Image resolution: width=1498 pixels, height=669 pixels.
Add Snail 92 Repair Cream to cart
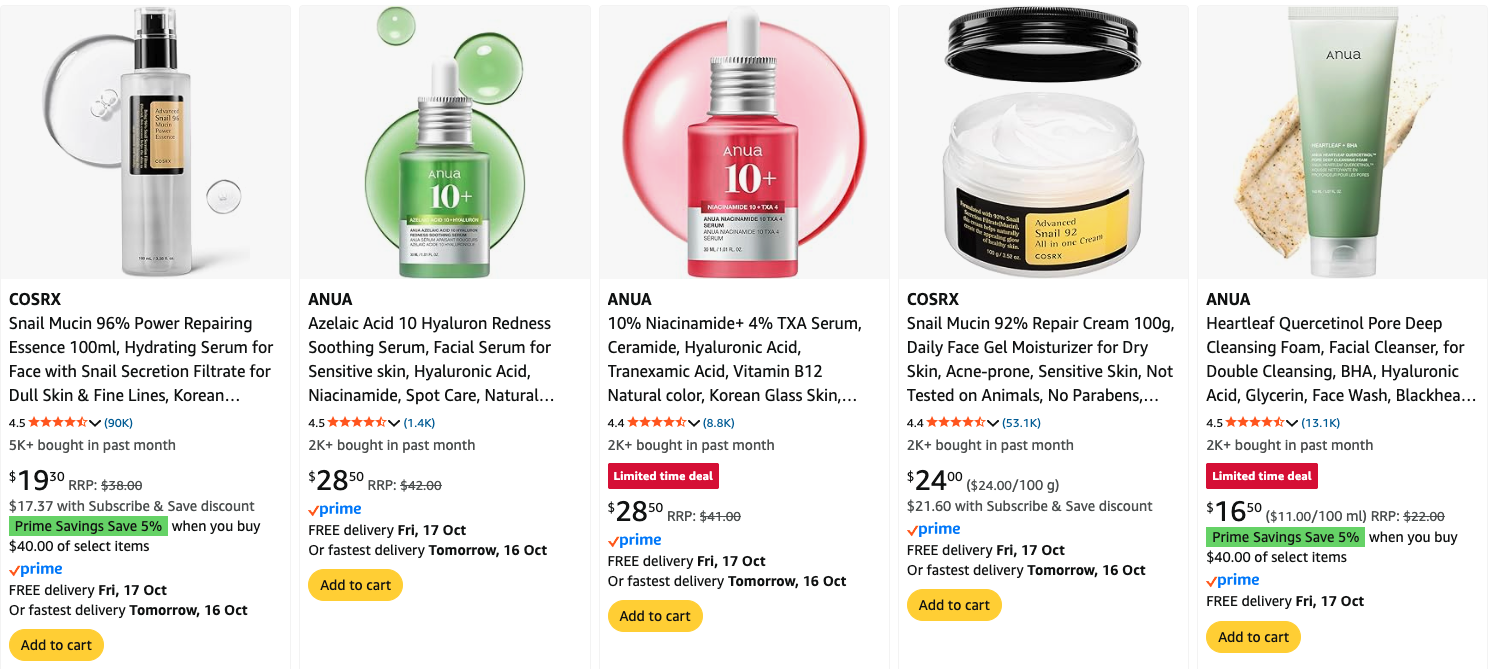click(x=954, y=605)
